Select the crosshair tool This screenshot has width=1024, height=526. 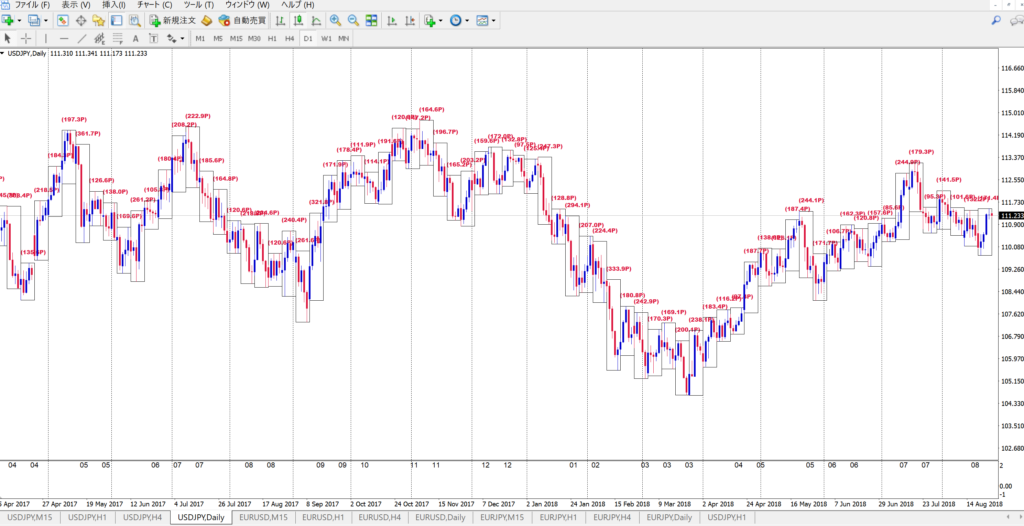click(x=25, y=39)
